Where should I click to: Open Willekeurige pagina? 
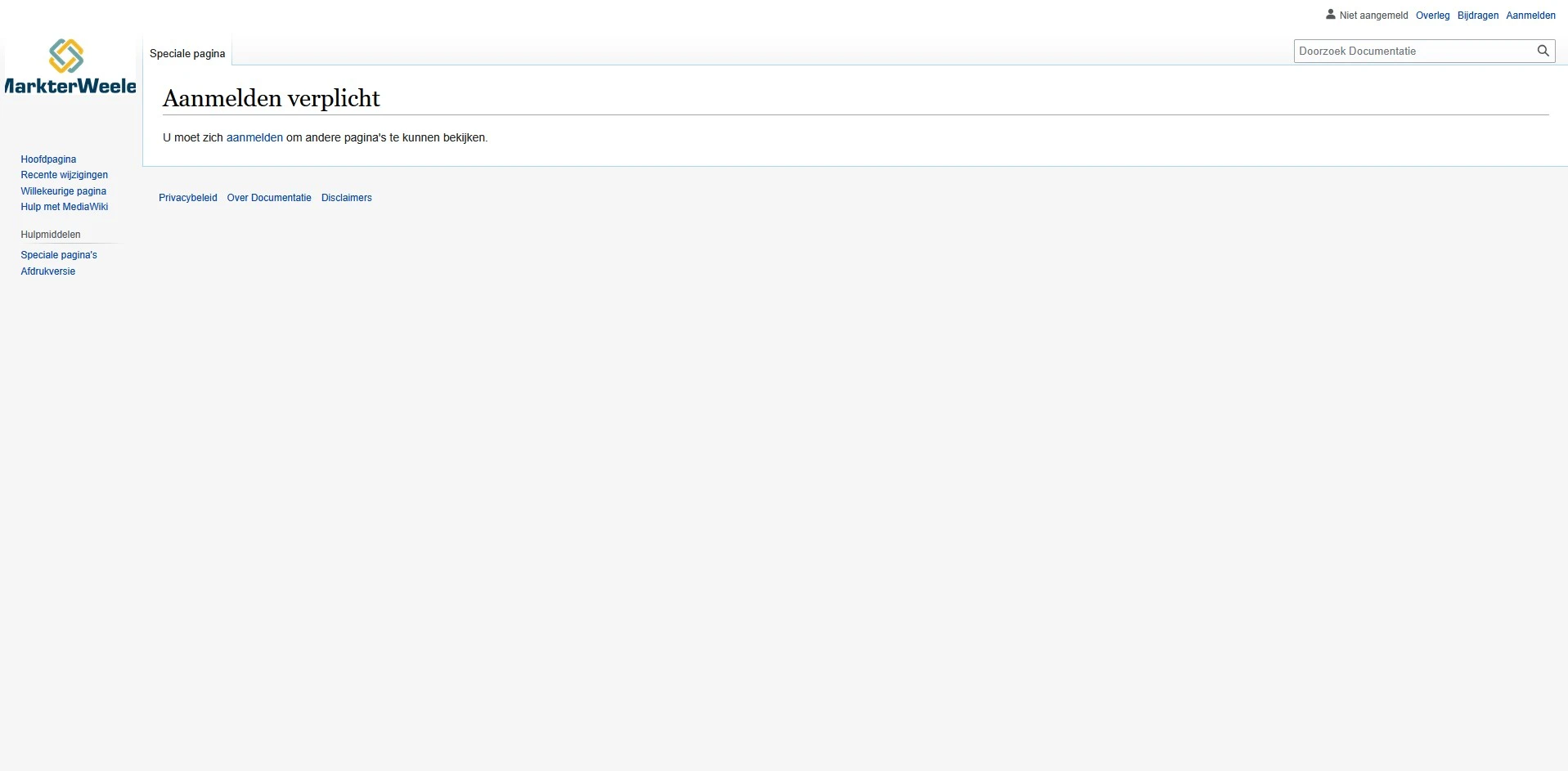pyautogui.click(x=63, y=191)
